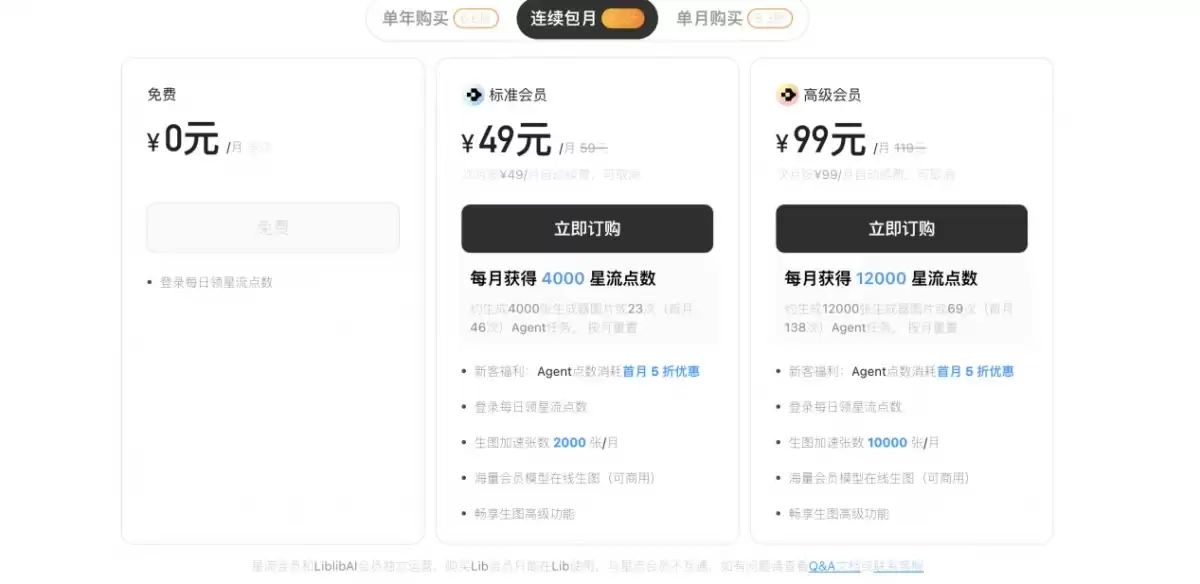Click the greyed-out 免费 button
The width and height of the screenshot is (1200, 584).
[x=273, y=228]
